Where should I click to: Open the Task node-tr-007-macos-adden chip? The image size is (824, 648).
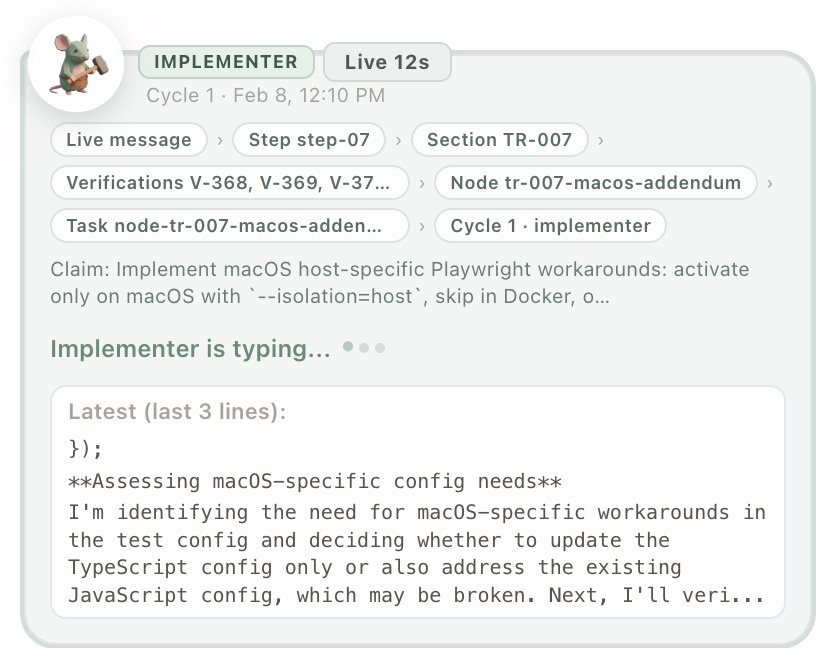click(x=230, y=226)
